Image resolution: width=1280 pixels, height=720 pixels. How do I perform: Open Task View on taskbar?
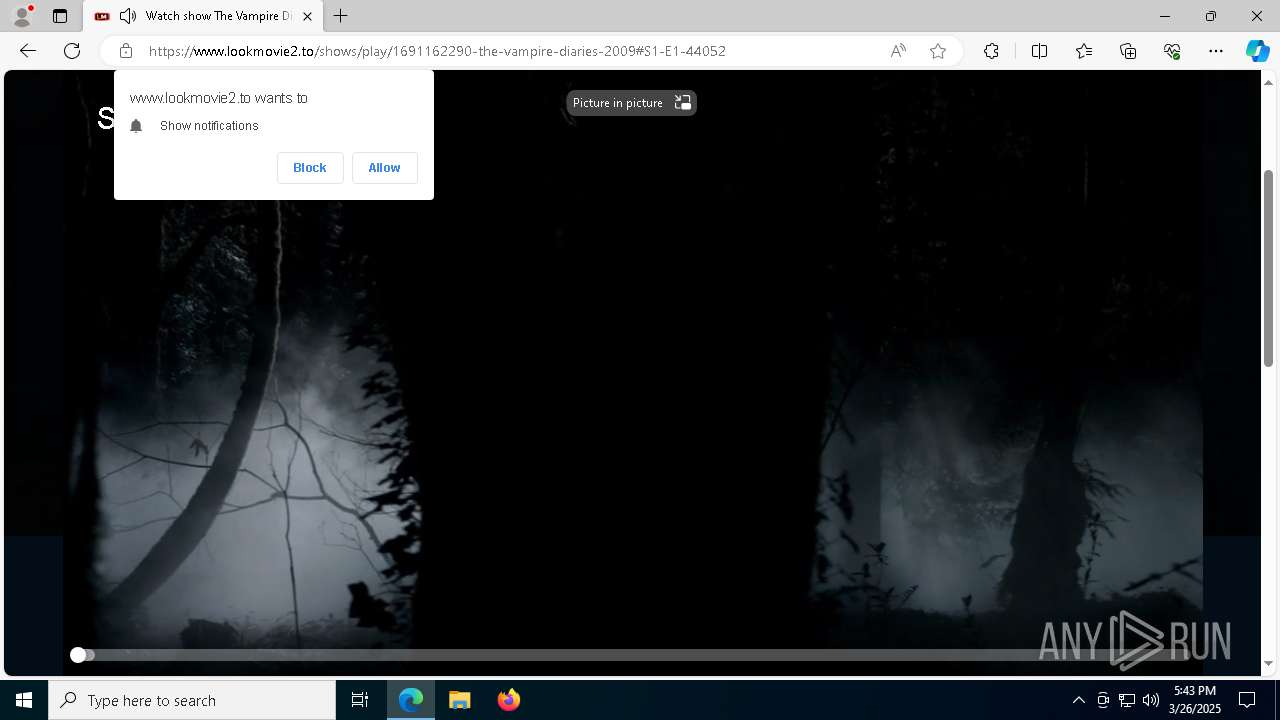360,700
